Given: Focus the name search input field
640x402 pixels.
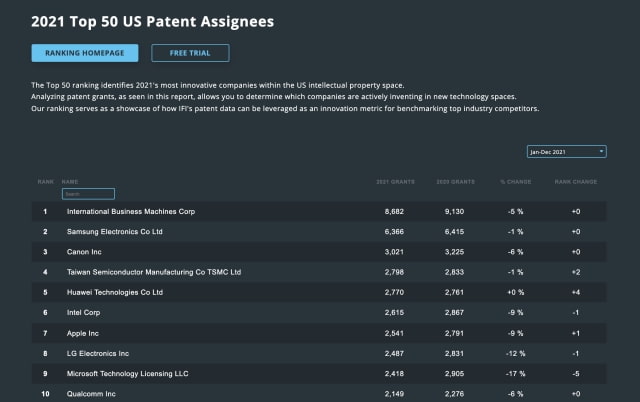Looking at the screenshot, I should [x=88, y=194].
